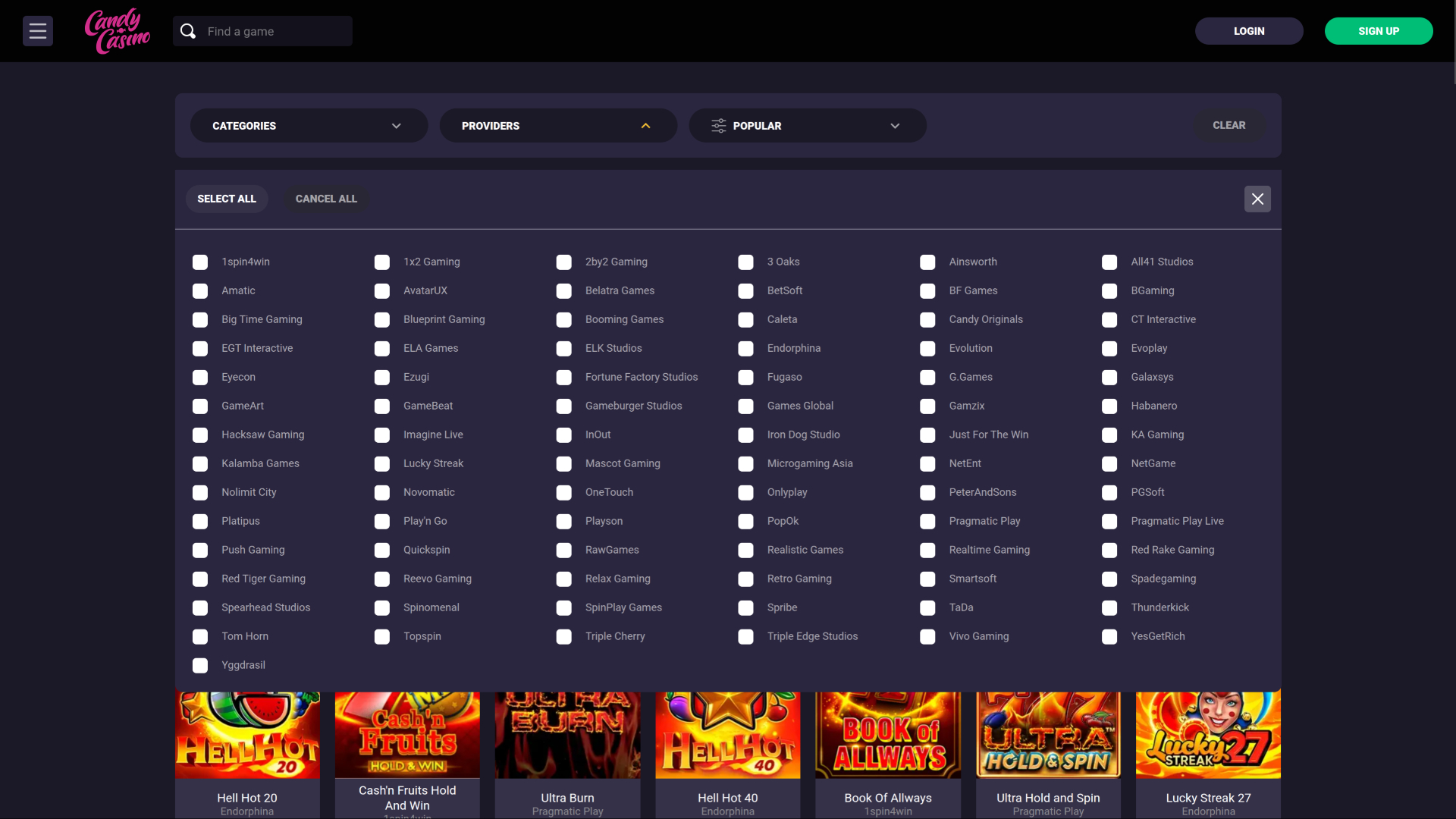Open the Categories dropdown
This screenshot has width=1456, height=819.
308,125
